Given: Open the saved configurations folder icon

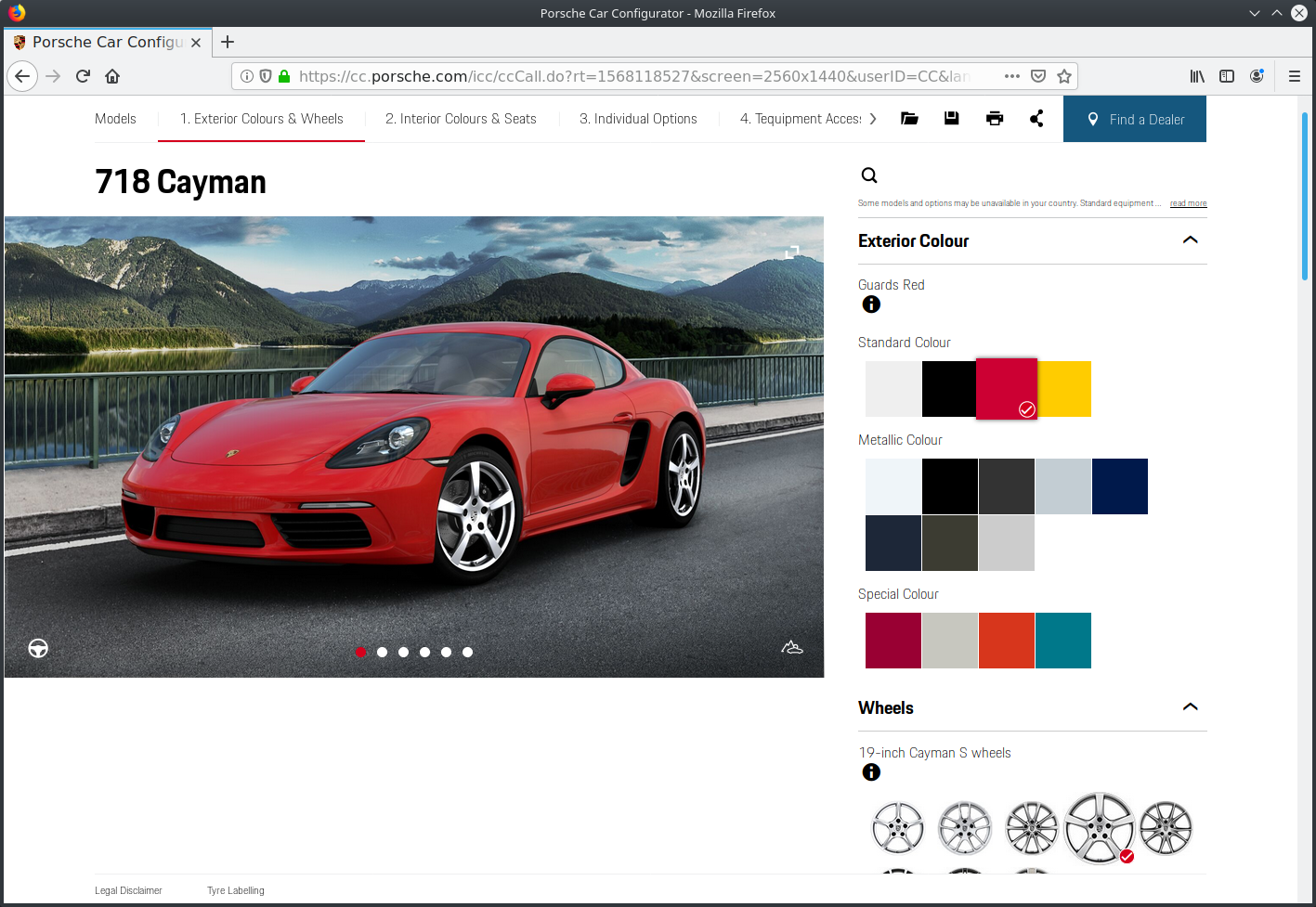Looking at the screenshot, I should (909, 119).
